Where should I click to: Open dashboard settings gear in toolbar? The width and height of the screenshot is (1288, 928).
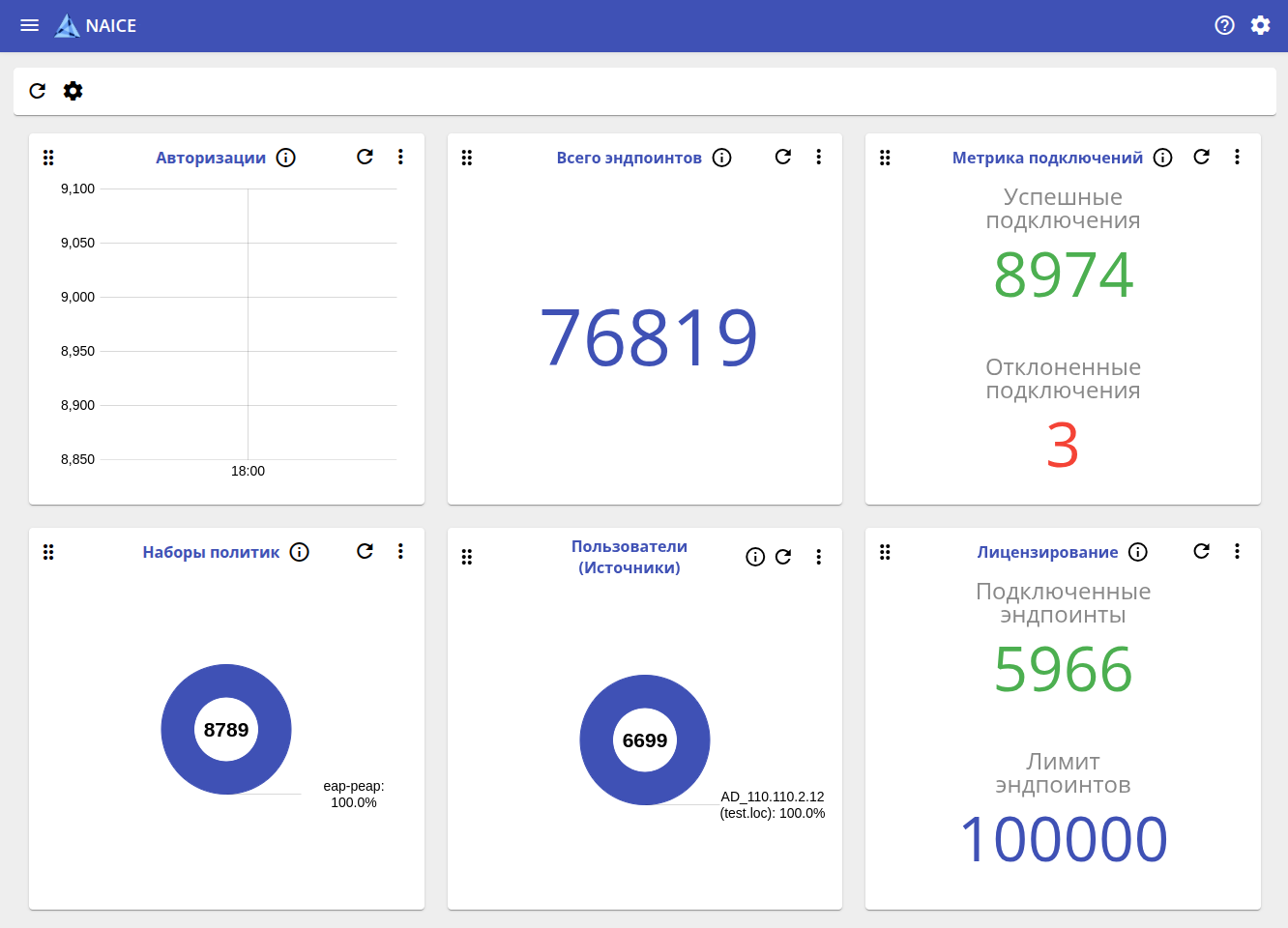(73, 91)
